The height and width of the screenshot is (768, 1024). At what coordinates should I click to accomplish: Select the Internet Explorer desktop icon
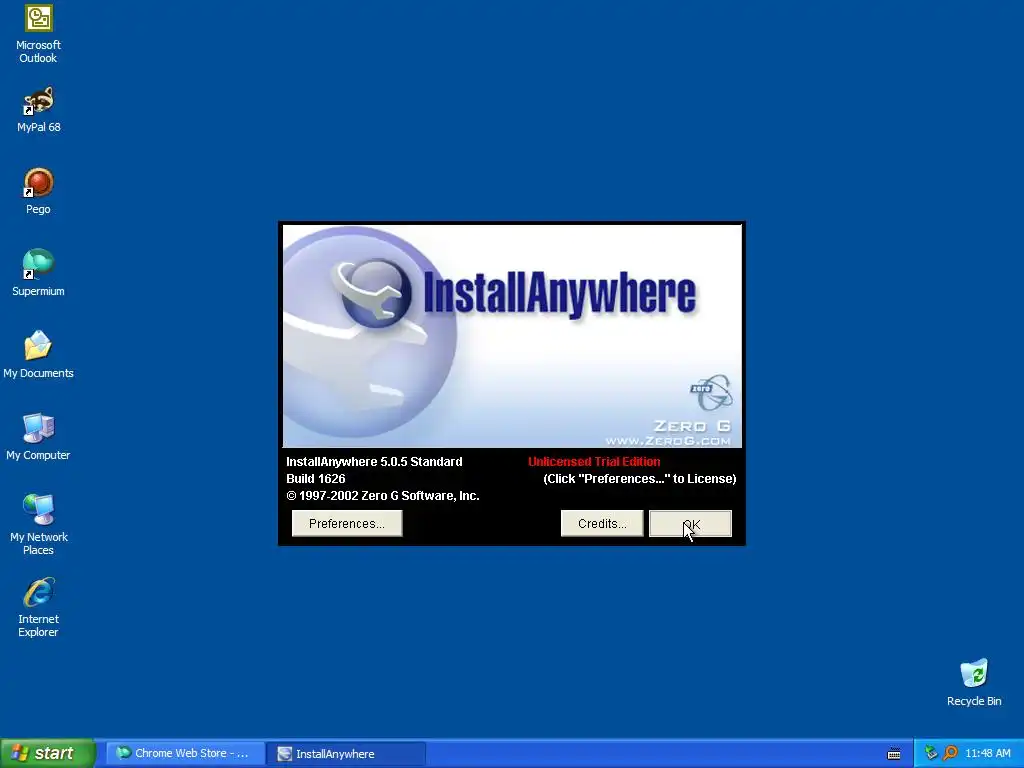pyautogui.click(x=39, y=607)
